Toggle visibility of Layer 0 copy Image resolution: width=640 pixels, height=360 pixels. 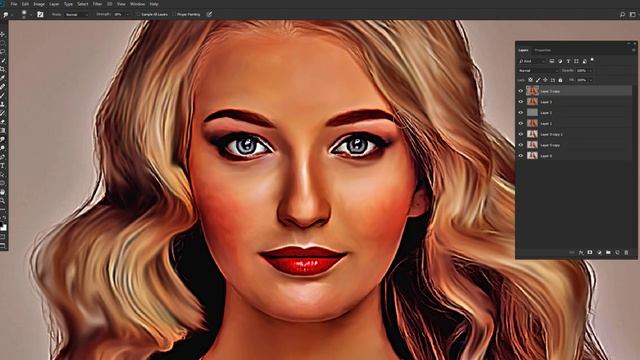tap(520, 145)
